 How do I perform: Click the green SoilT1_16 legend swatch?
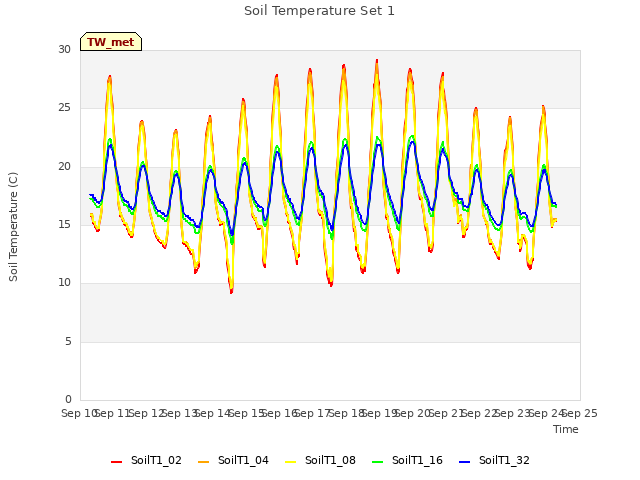[378, 462]
